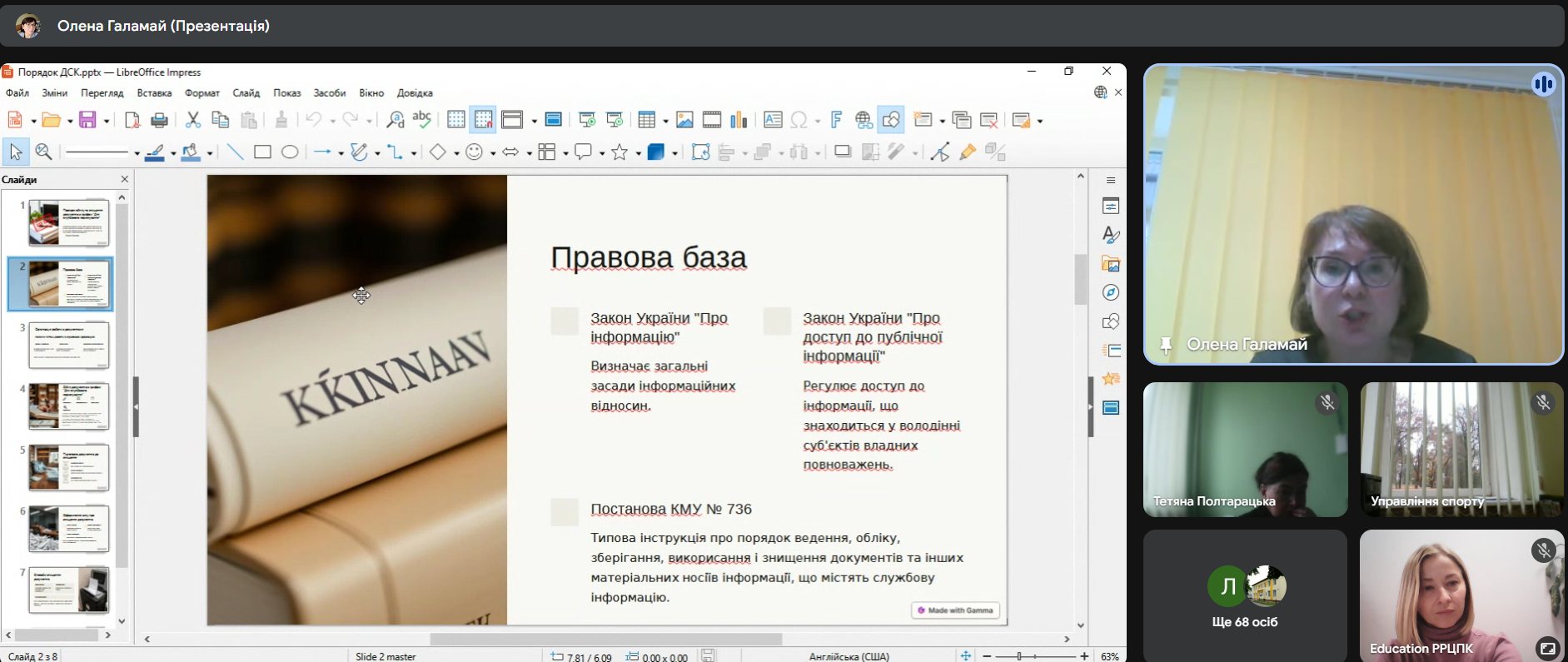Toggle the Display Grid button
Image resolution: width=1568 pixels, height=662 pixels.
455,121
